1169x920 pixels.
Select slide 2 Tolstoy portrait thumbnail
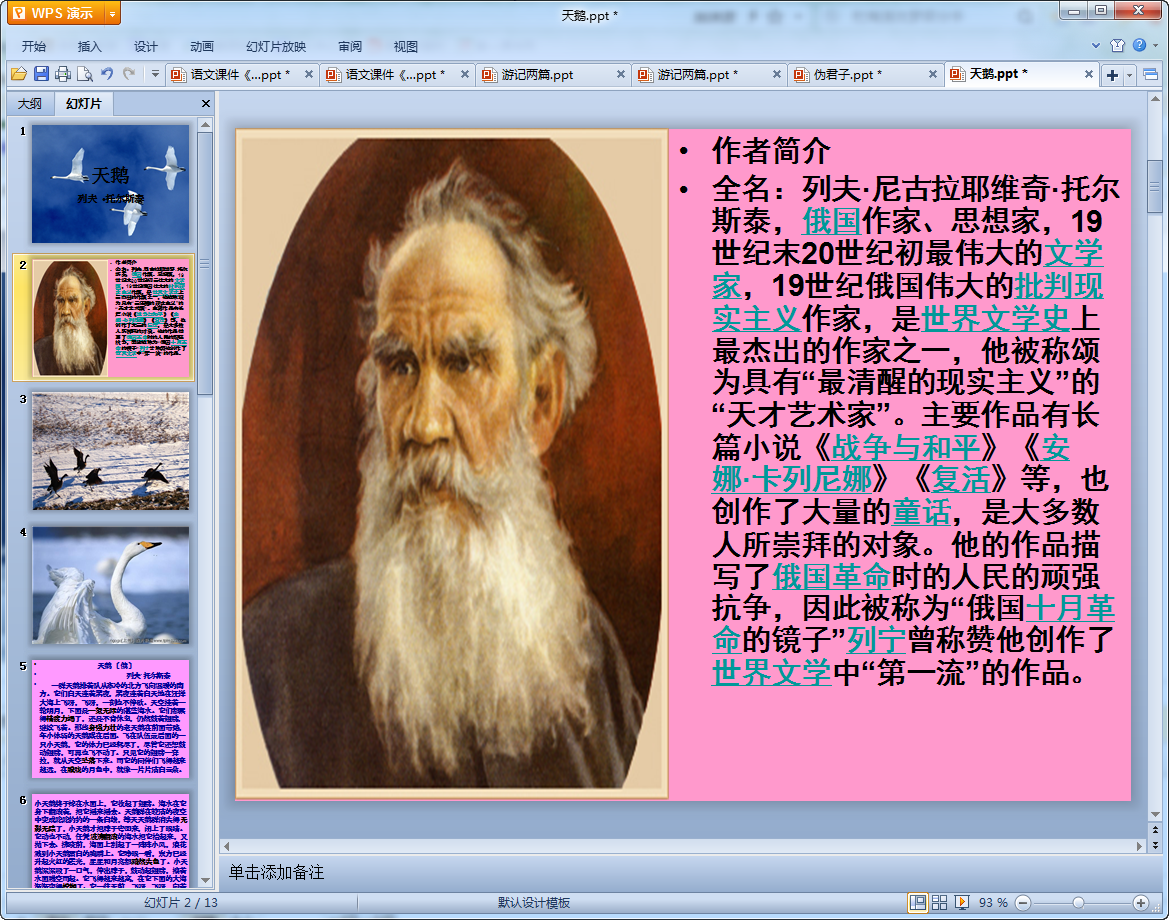110,318
